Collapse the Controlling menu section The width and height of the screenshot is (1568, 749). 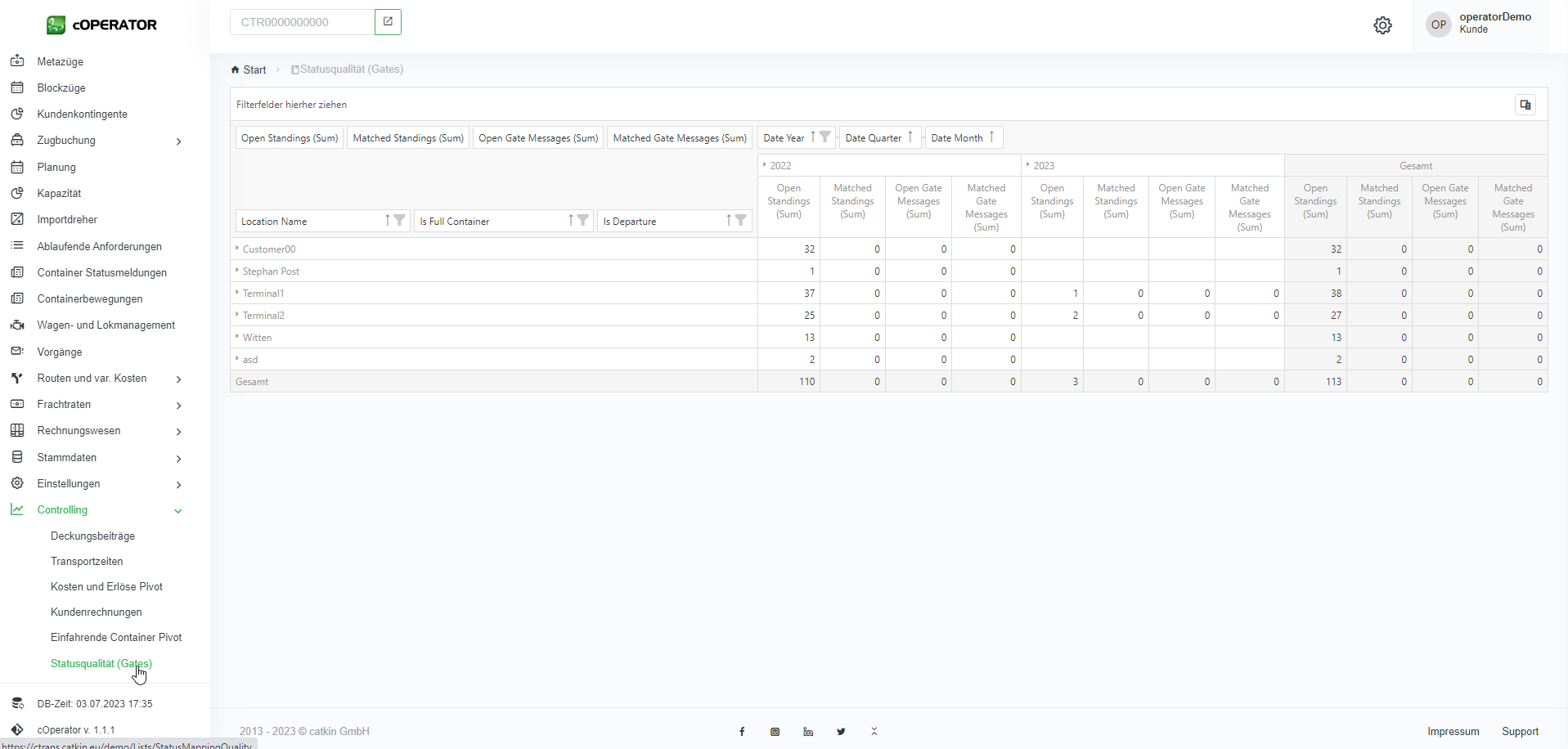click(178, 510)
